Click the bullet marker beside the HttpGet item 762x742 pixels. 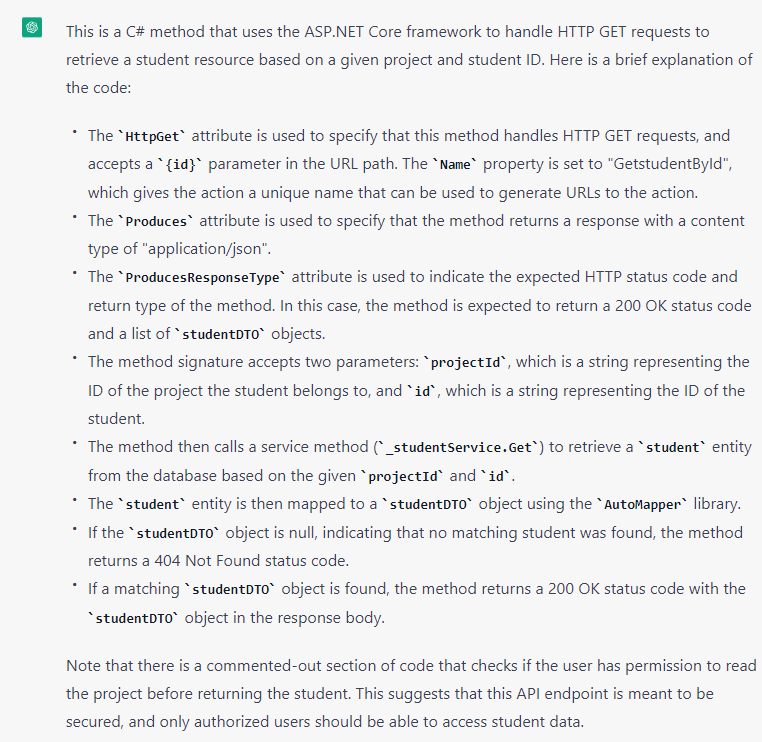point(73,133)
